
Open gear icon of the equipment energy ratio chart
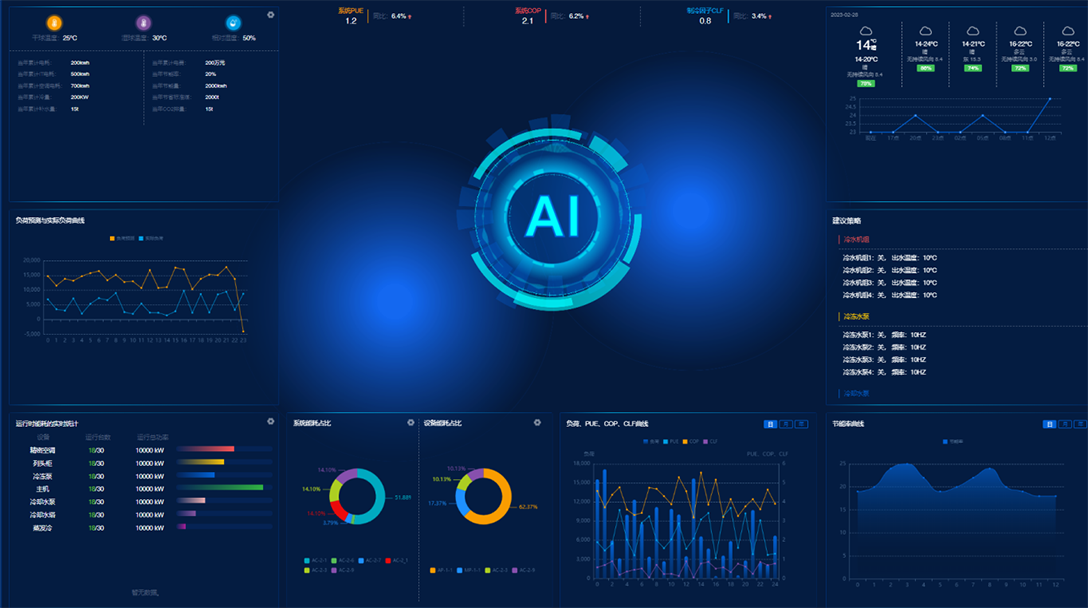(x=537, y=422)
